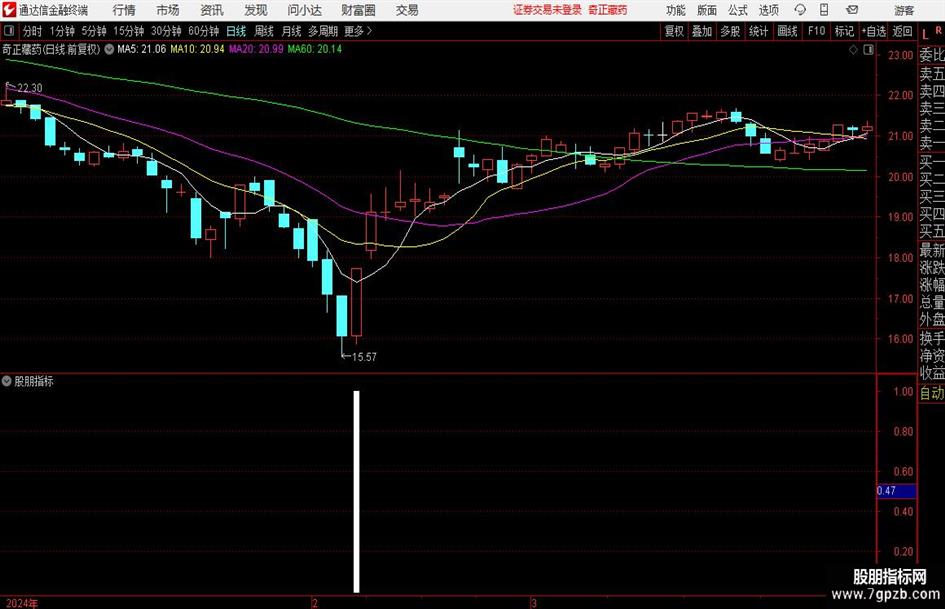Click the month 2 marker on time axis

pos(315,602)
